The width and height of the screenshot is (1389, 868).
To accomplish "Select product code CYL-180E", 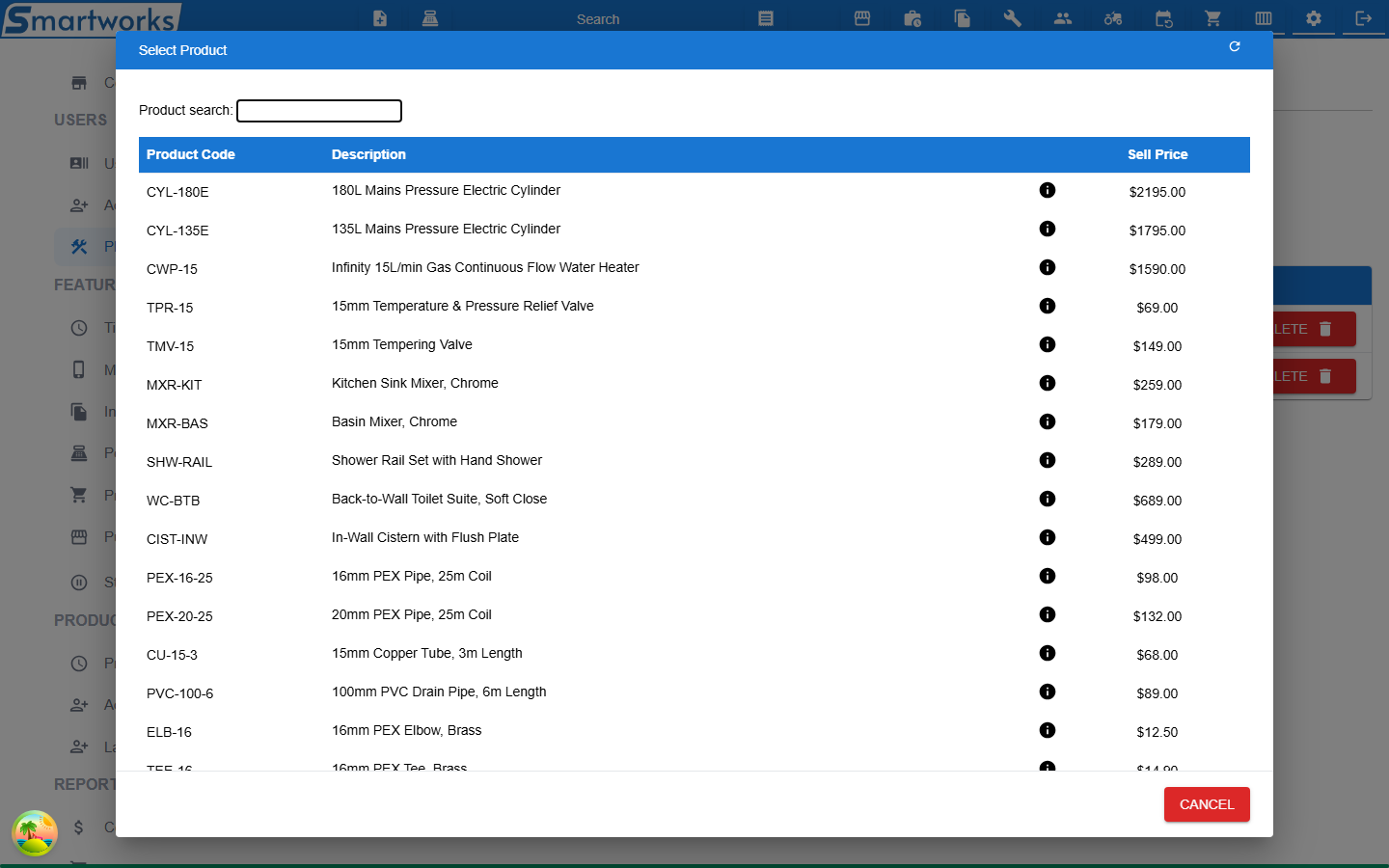I will click(x=177, y=192).
